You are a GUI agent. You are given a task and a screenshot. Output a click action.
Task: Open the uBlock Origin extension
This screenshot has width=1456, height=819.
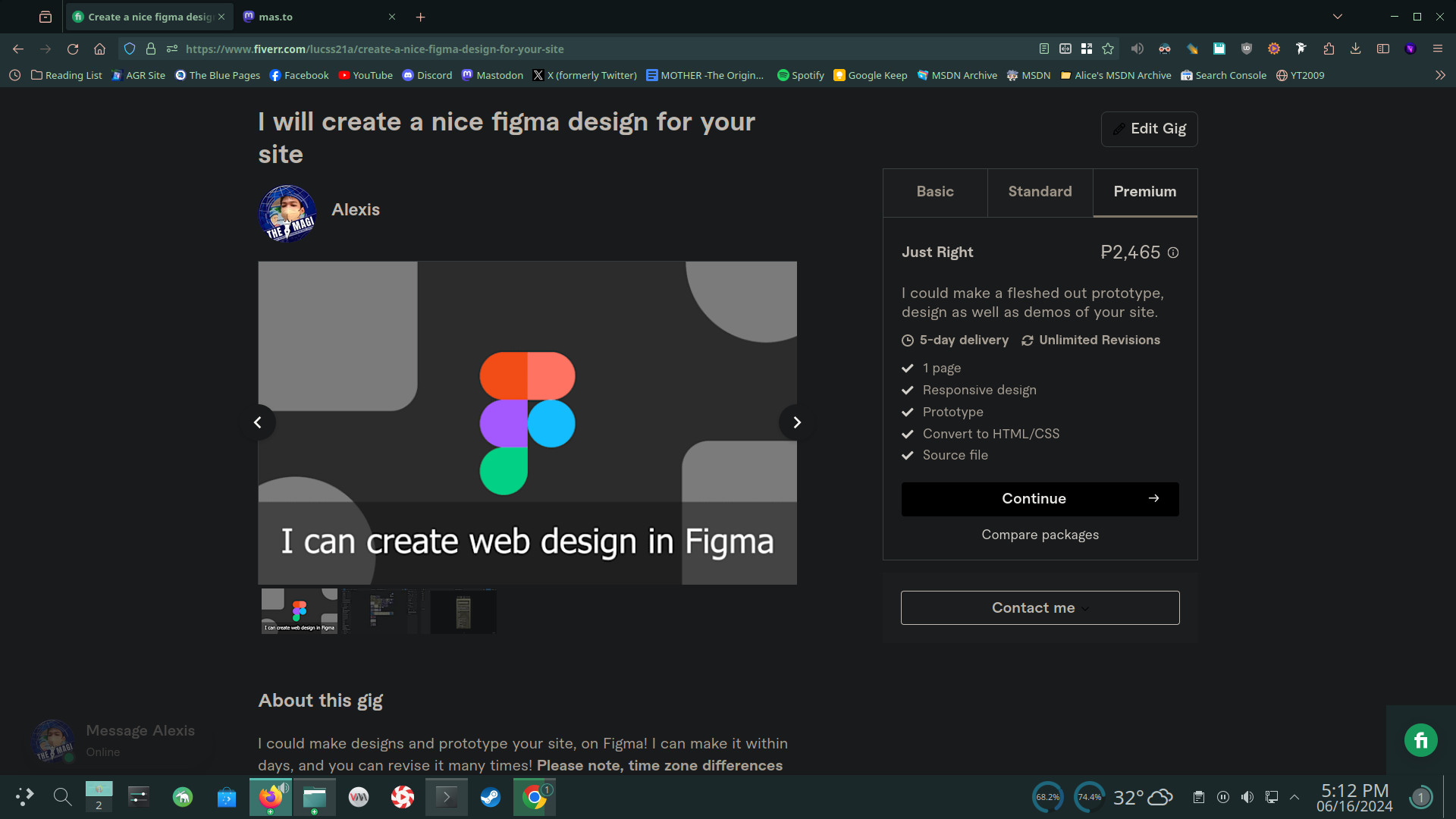pos(1246,49)
